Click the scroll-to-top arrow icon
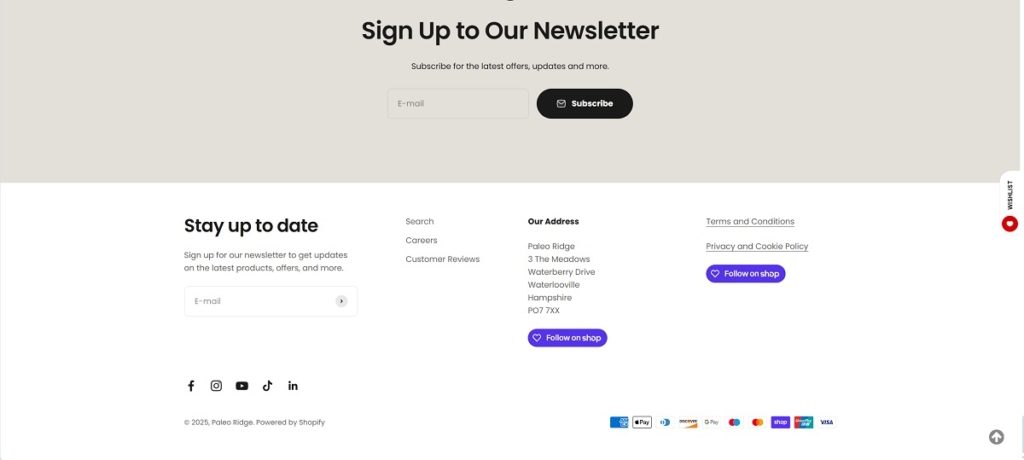The width and height of the screenshot is (1024, 460). tap(996, 437)
